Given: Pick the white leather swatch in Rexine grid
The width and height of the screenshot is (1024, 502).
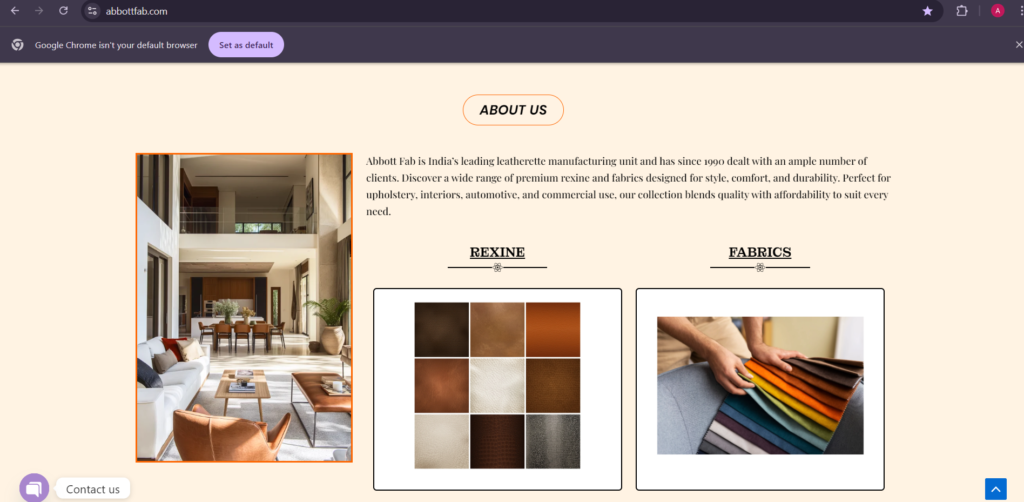Looking at the screenshot, I should click(498, 386).
